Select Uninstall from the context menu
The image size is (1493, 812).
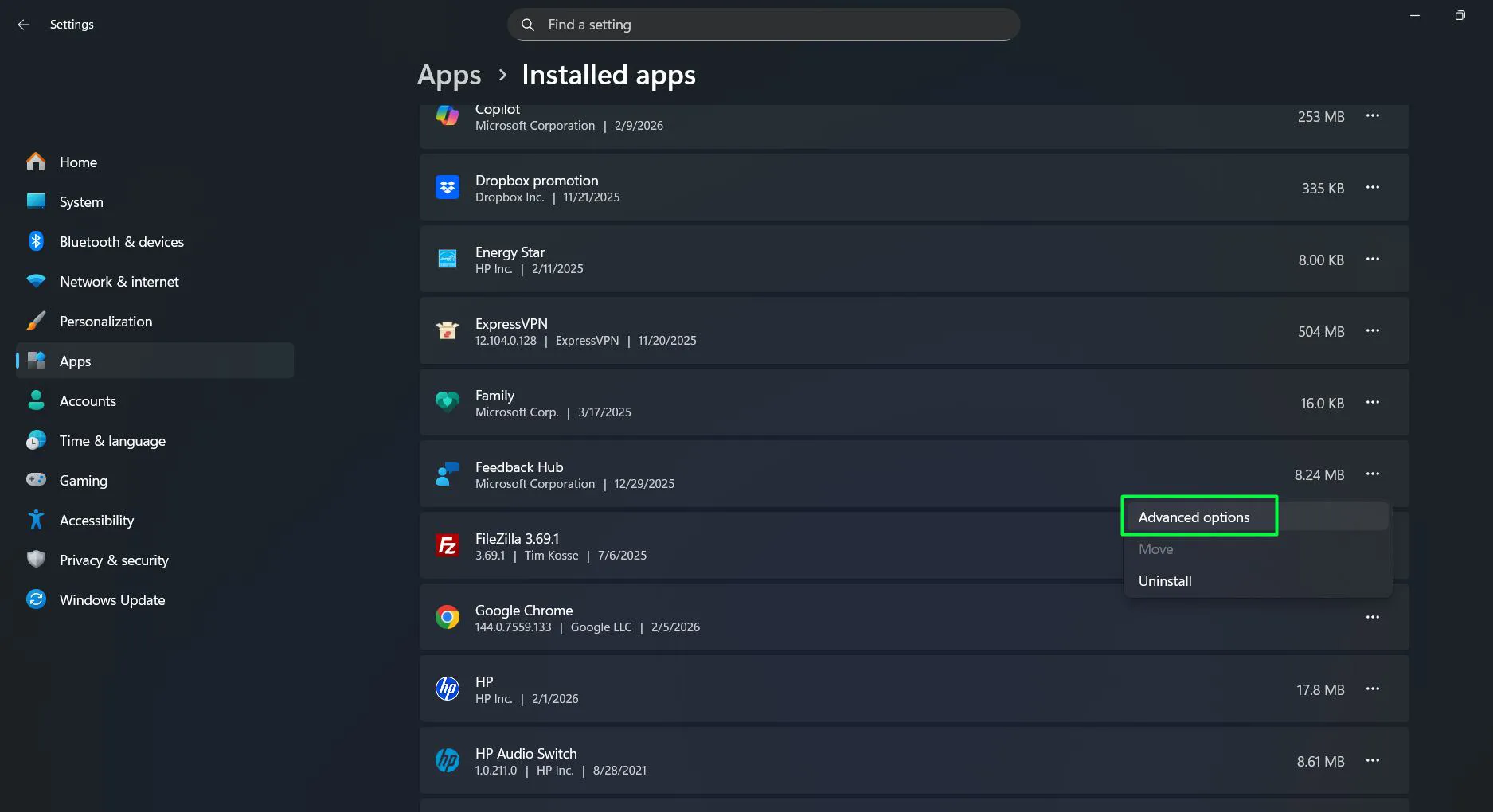1165,580
